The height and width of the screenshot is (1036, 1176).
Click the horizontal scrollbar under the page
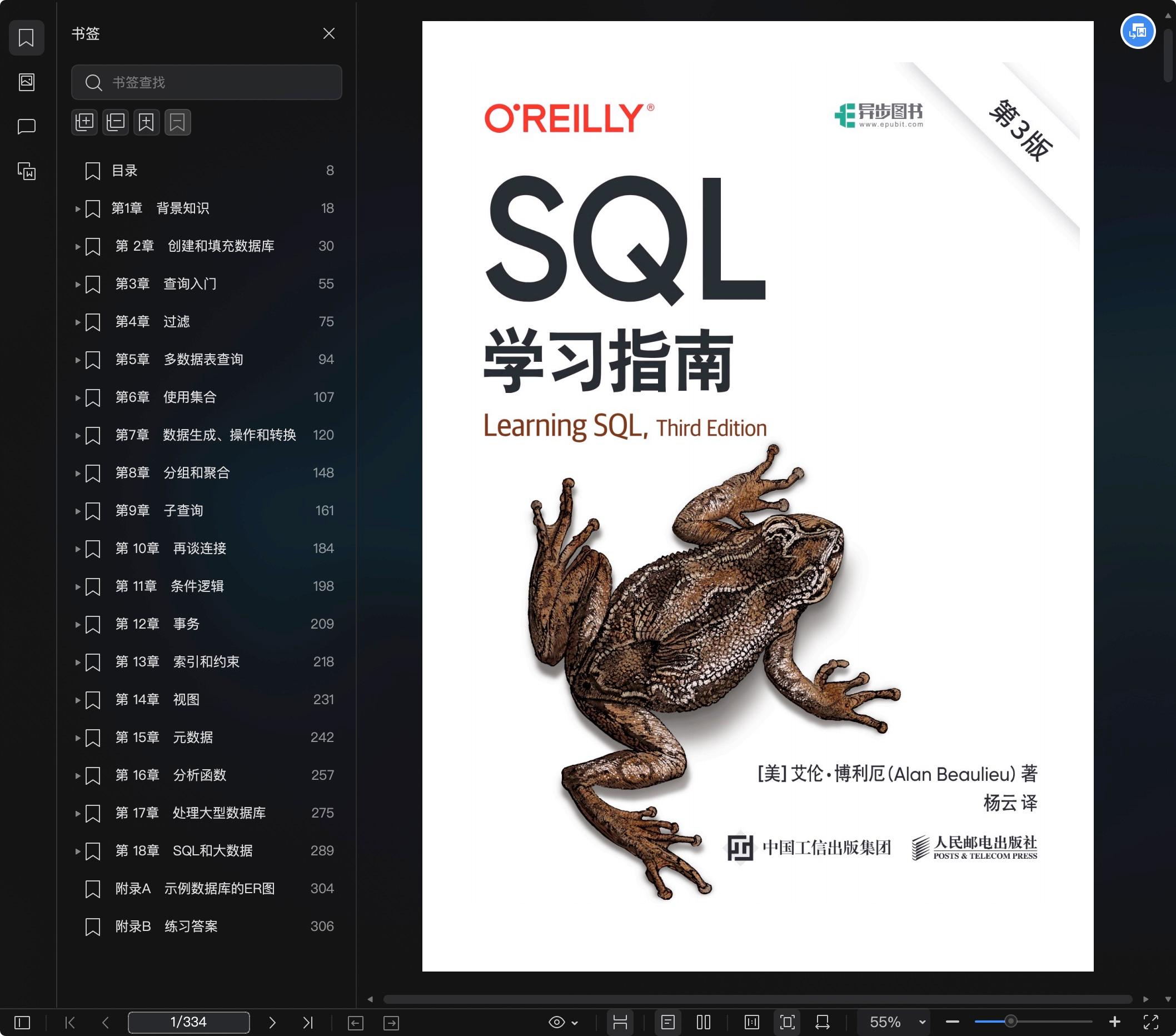coord(758,999)
